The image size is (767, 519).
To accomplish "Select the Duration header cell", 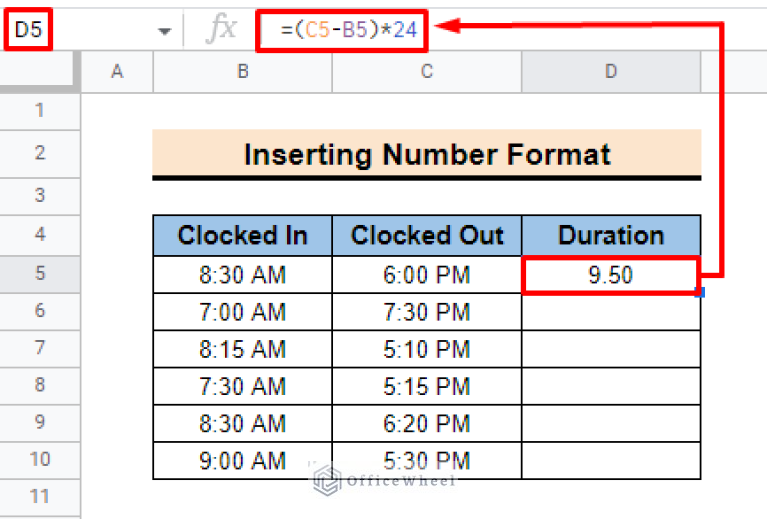I will pos(611,235).
